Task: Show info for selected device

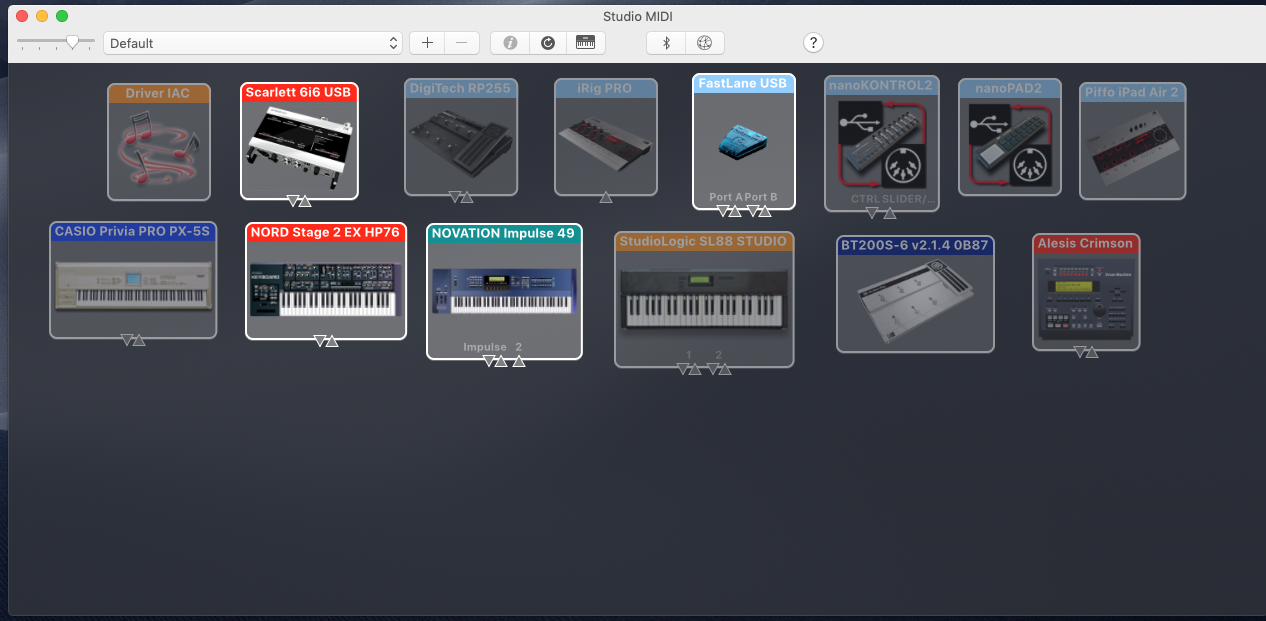Action: click(509, 43)
